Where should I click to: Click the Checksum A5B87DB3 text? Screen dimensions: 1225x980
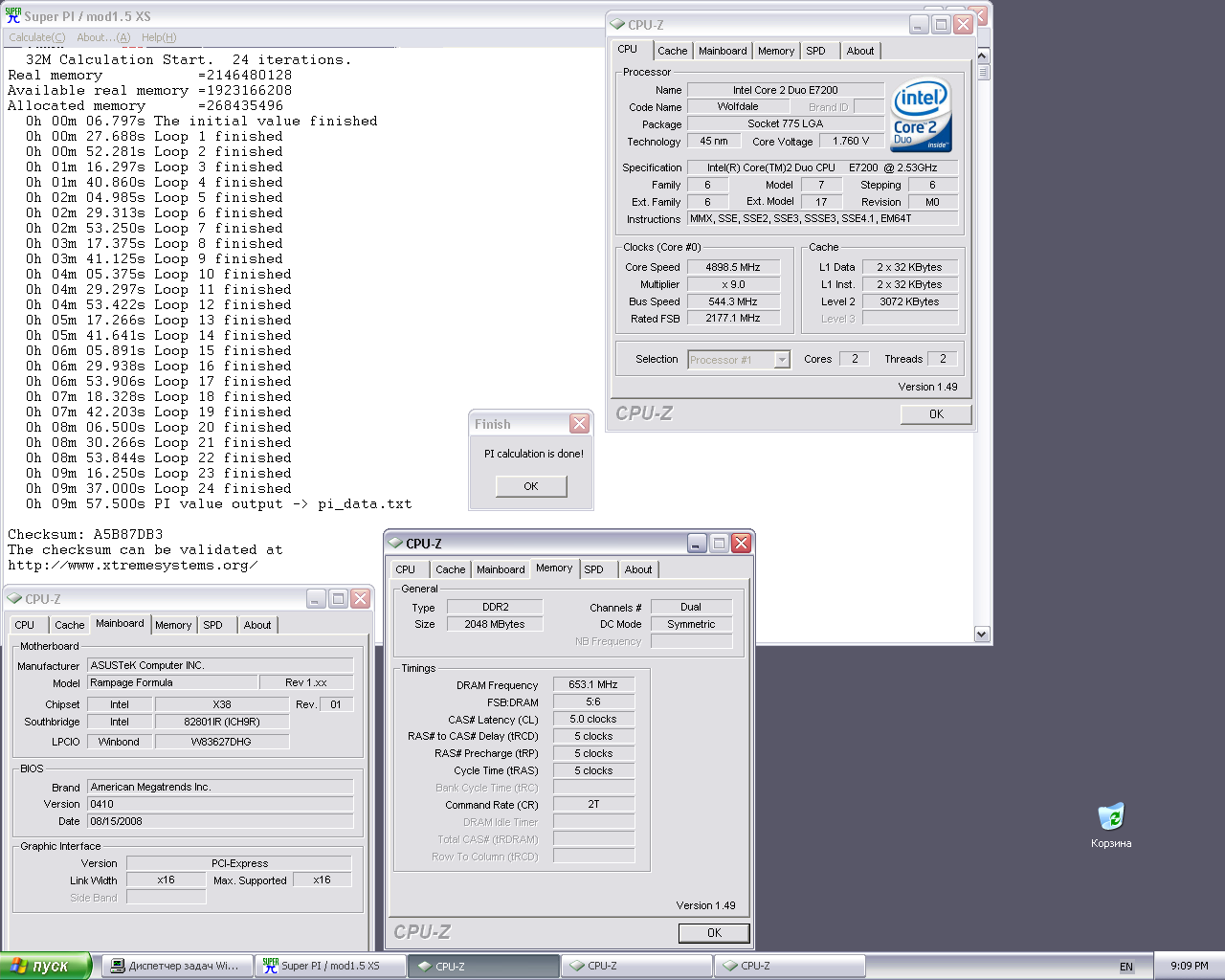click(x=85, y=534)
